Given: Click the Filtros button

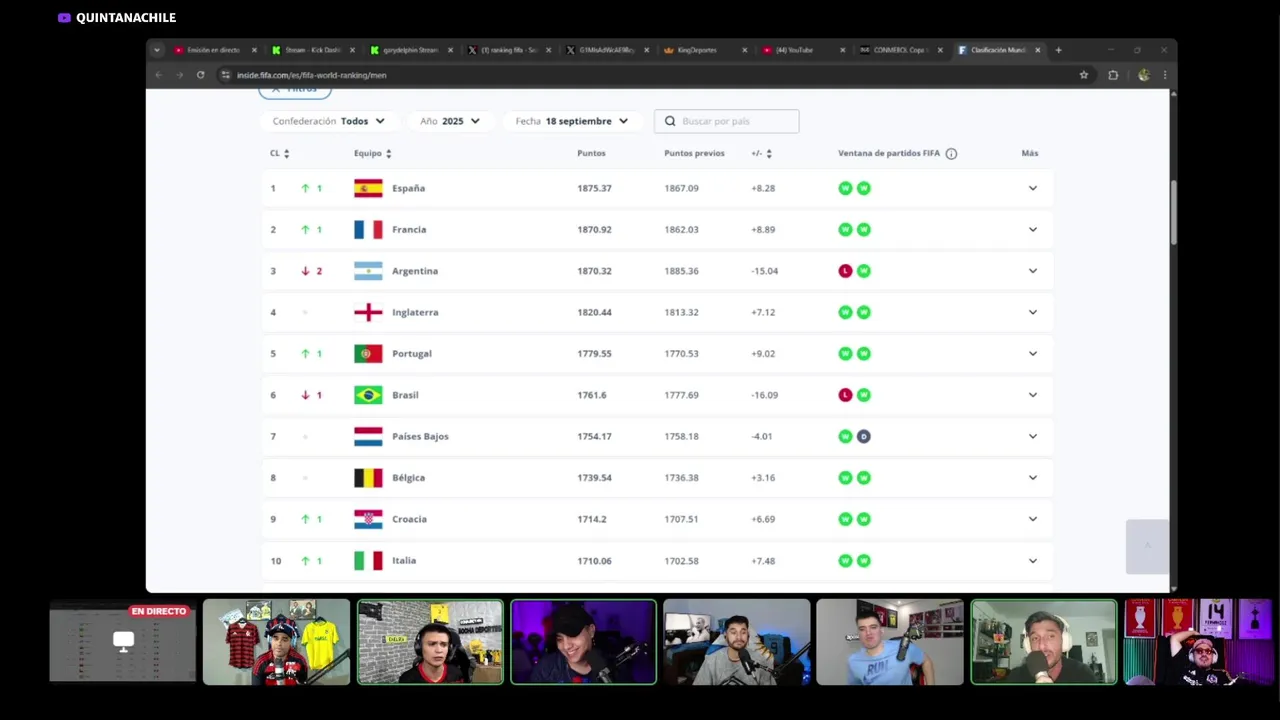Looking at the screenshot, I should pyautogui.click(x=295, y=90).
